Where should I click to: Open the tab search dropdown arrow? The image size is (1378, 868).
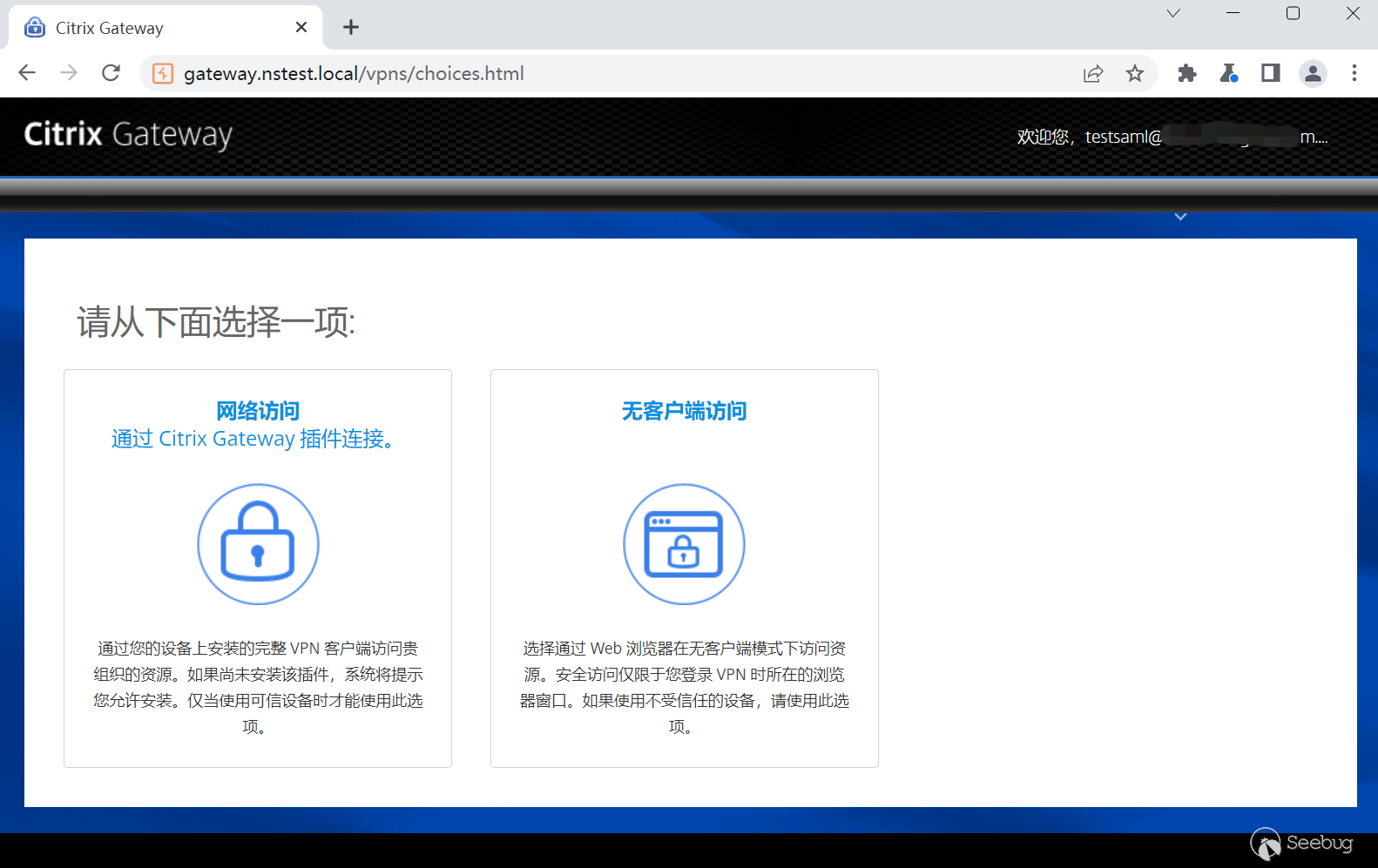click(1173, 13)
